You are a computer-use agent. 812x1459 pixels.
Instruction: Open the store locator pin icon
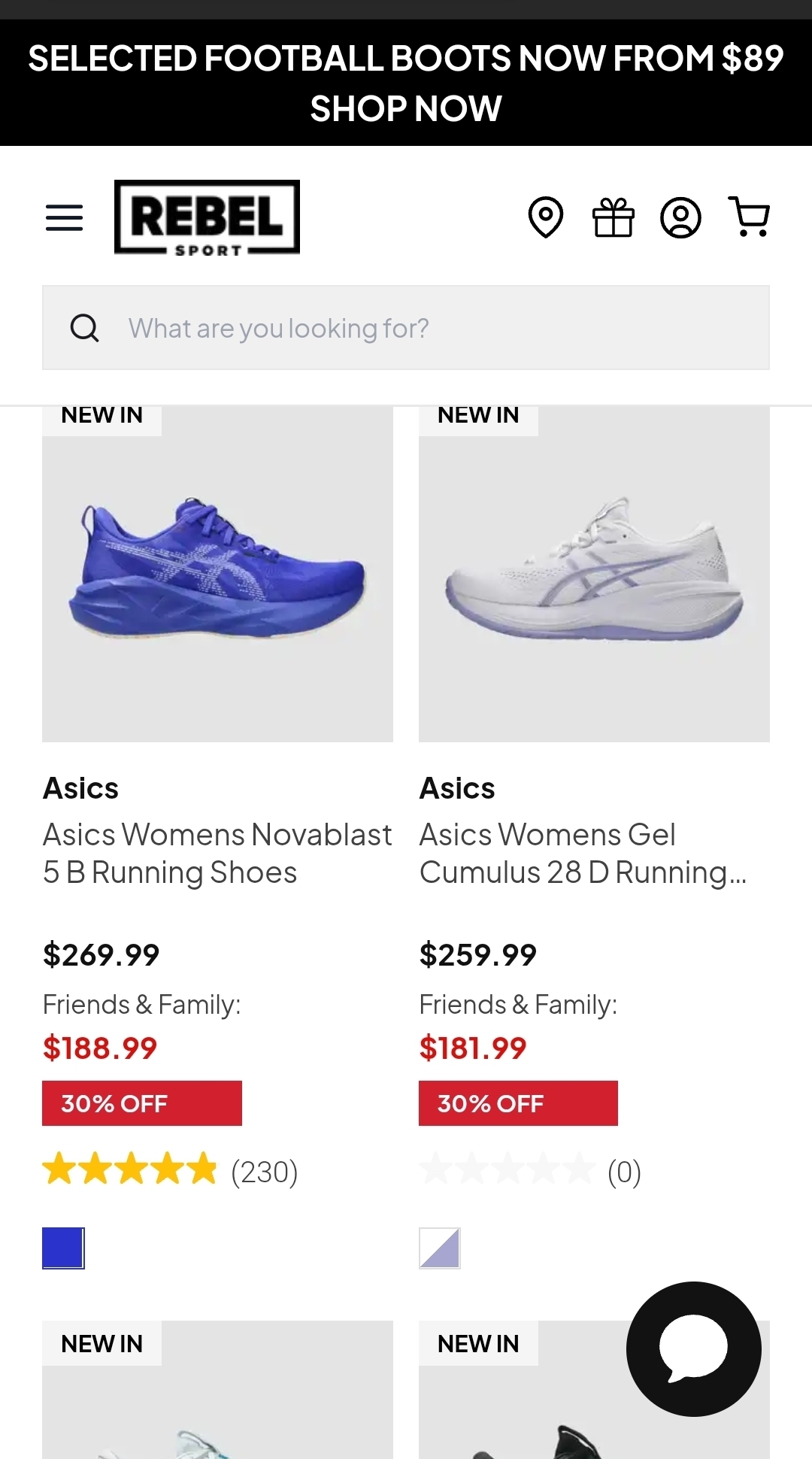click(x=545, y=217)
